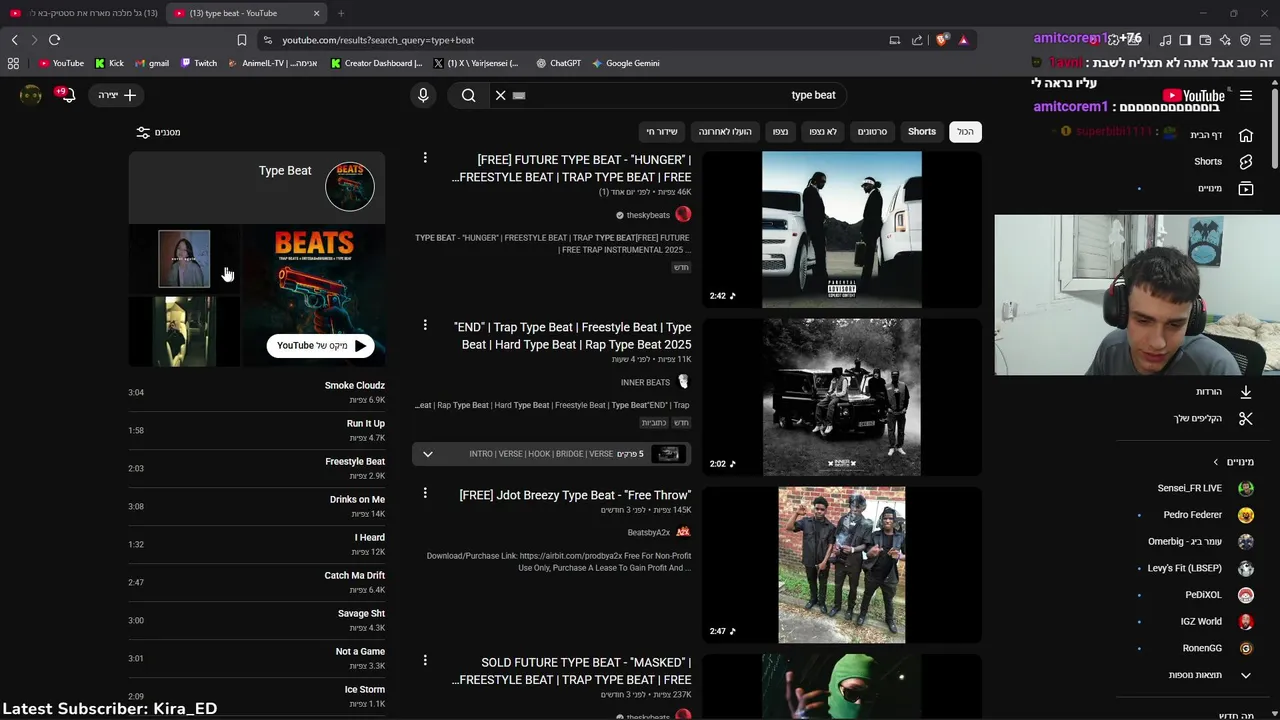
Task: Play track Freestyle Beat
Action: 256,468
